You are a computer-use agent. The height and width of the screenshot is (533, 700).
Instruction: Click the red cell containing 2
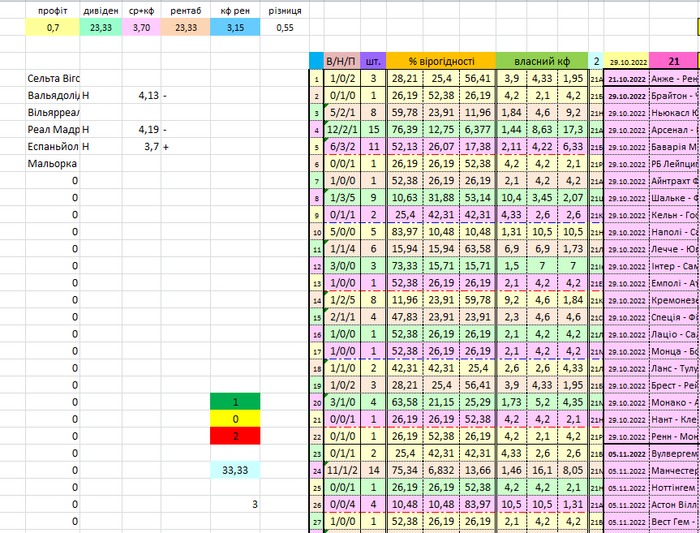[x=235, y=436]
